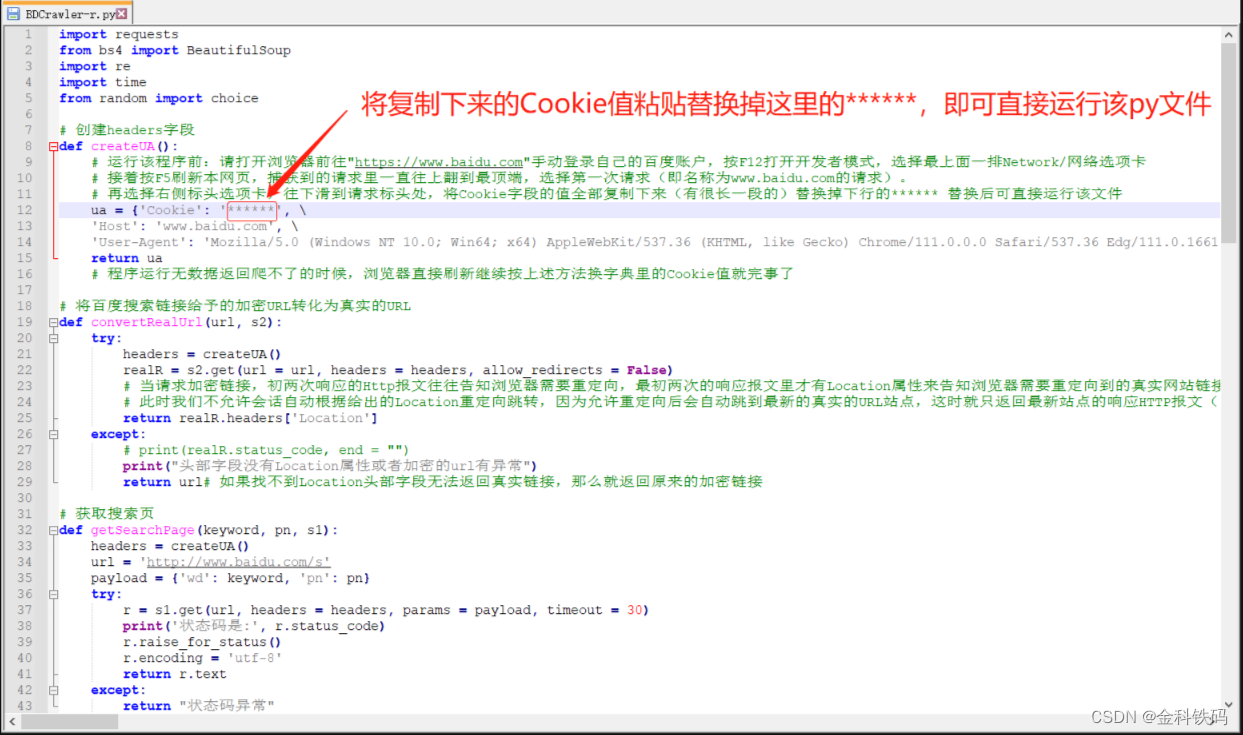Click line number 43 in the margin
The height and width of the screenshot is (735, 1243).
pos(25,706)
